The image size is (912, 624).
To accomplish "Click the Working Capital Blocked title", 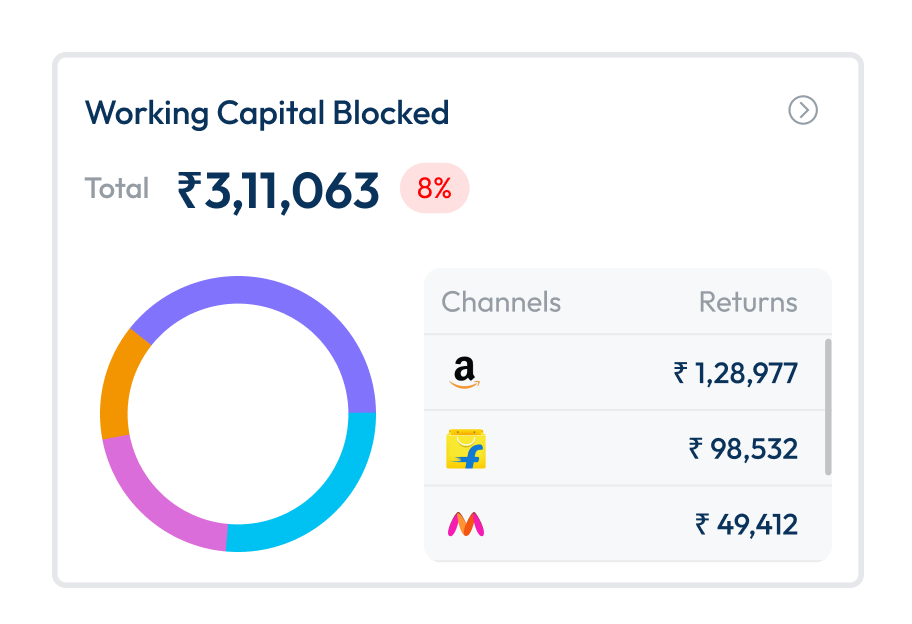I will click(x=267, y=113).
